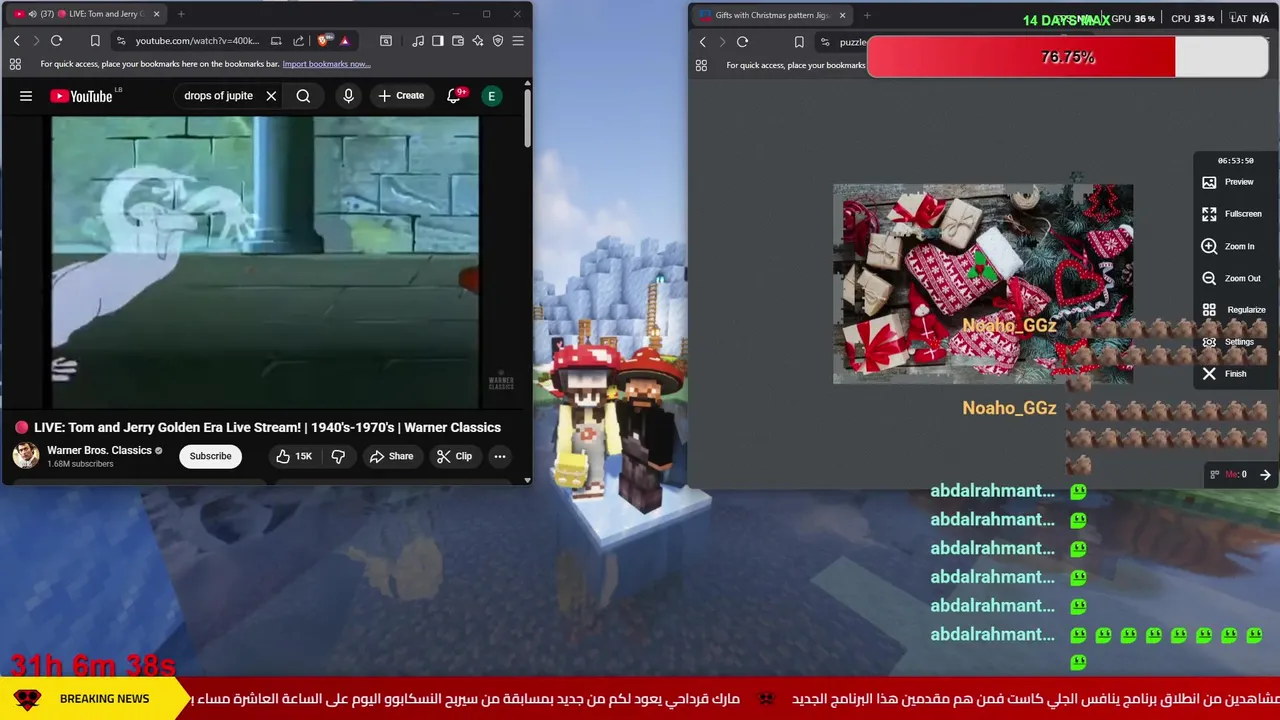
Task: Bookmark the puzzle page
Action: [x=799, y=42]
